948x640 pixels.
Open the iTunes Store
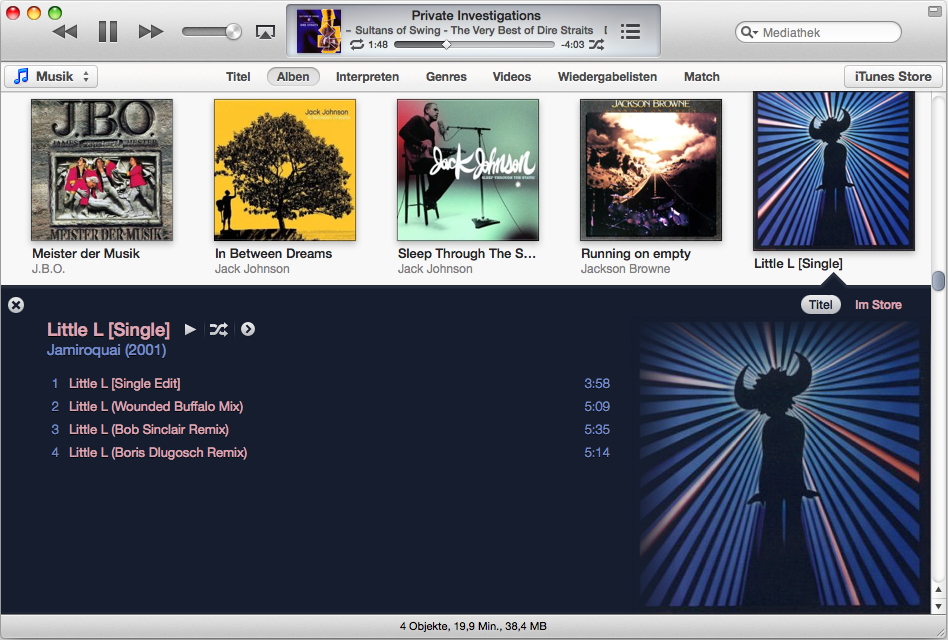click(893, 77)
